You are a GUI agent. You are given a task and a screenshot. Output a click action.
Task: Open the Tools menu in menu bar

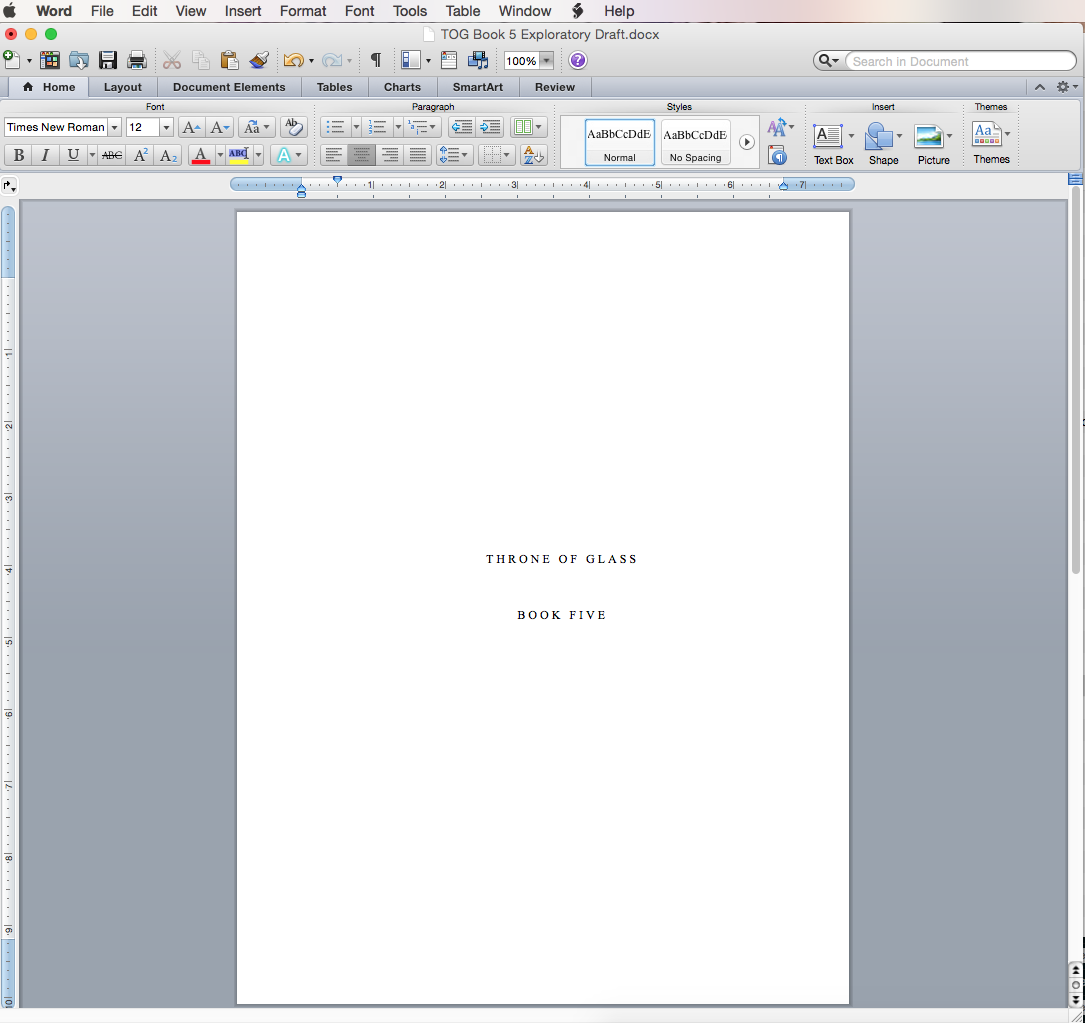tap(410, 11)
